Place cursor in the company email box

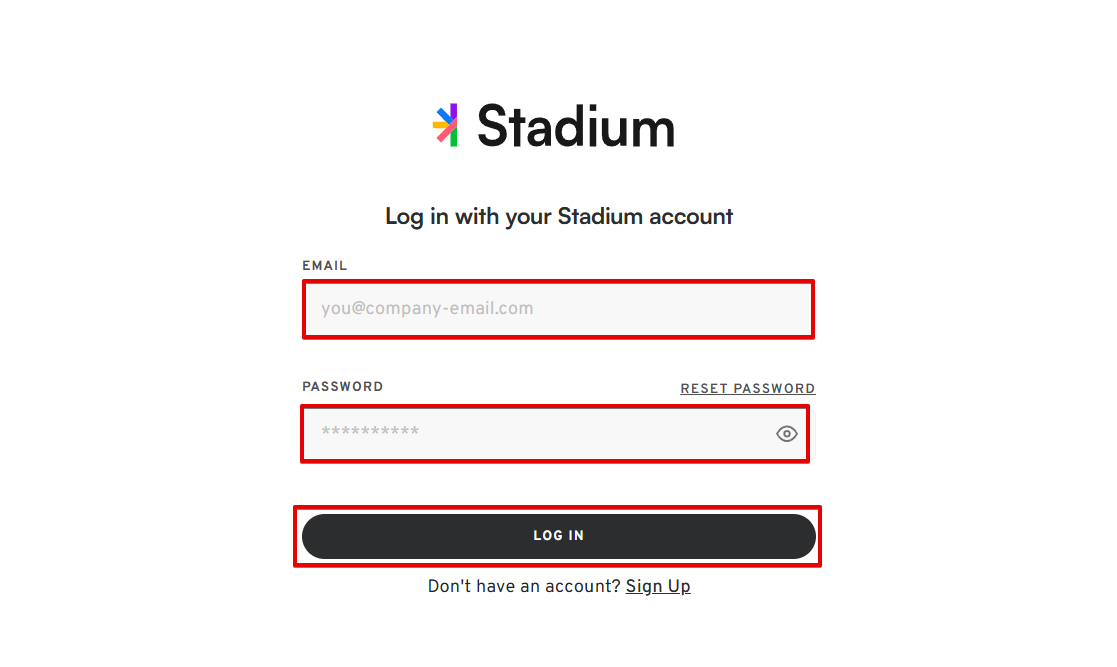pos(558,309)
